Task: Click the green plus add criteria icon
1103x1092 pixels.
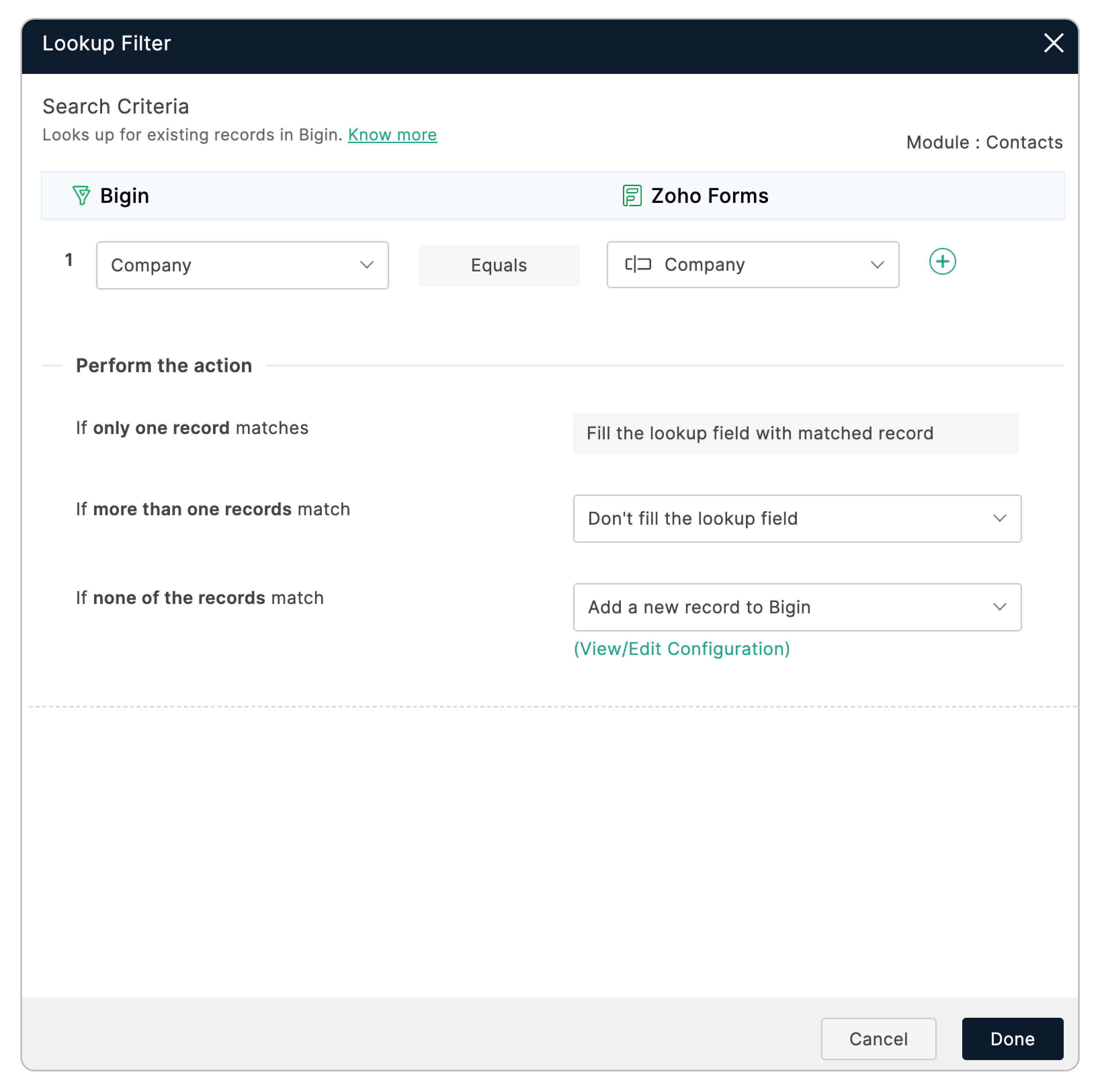Action: [x=942, y=261]
